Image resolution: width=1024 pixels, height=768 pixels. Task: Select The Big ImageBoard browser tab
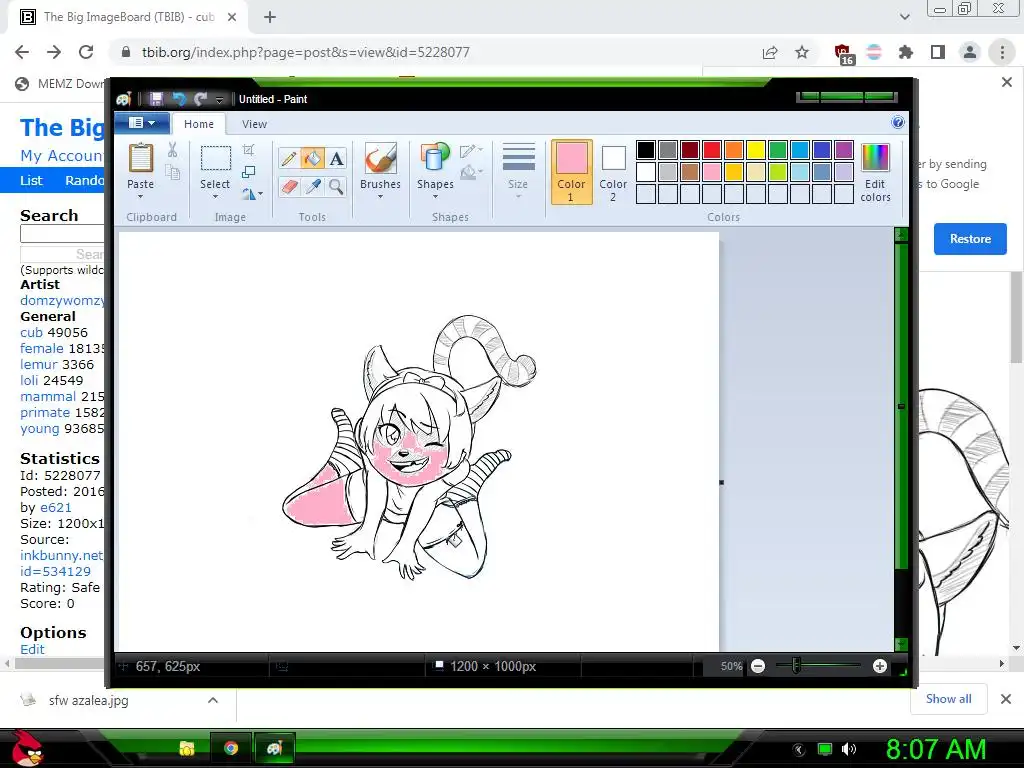click(x=128, y=17)
